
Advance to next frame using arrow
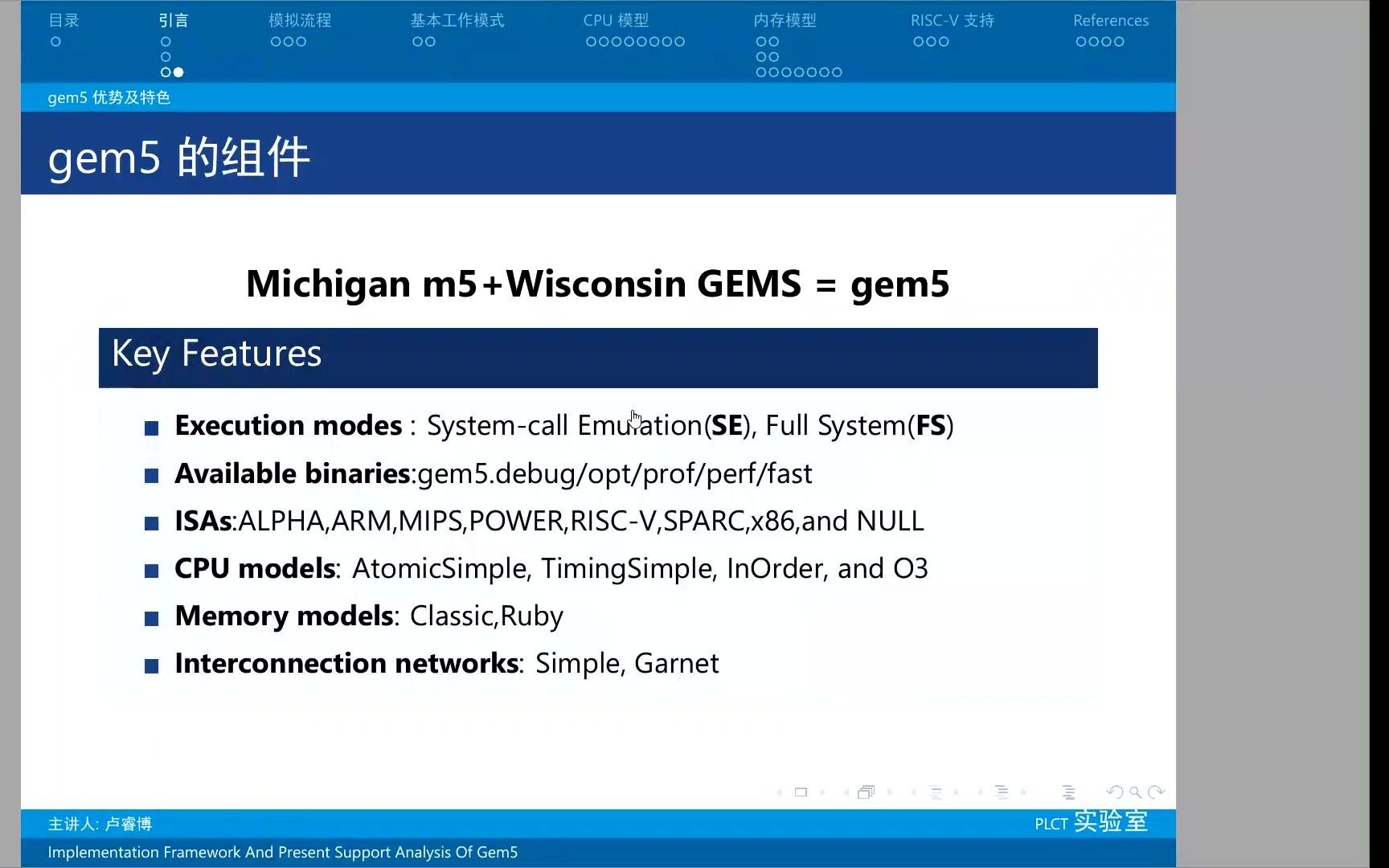point(889,792)
